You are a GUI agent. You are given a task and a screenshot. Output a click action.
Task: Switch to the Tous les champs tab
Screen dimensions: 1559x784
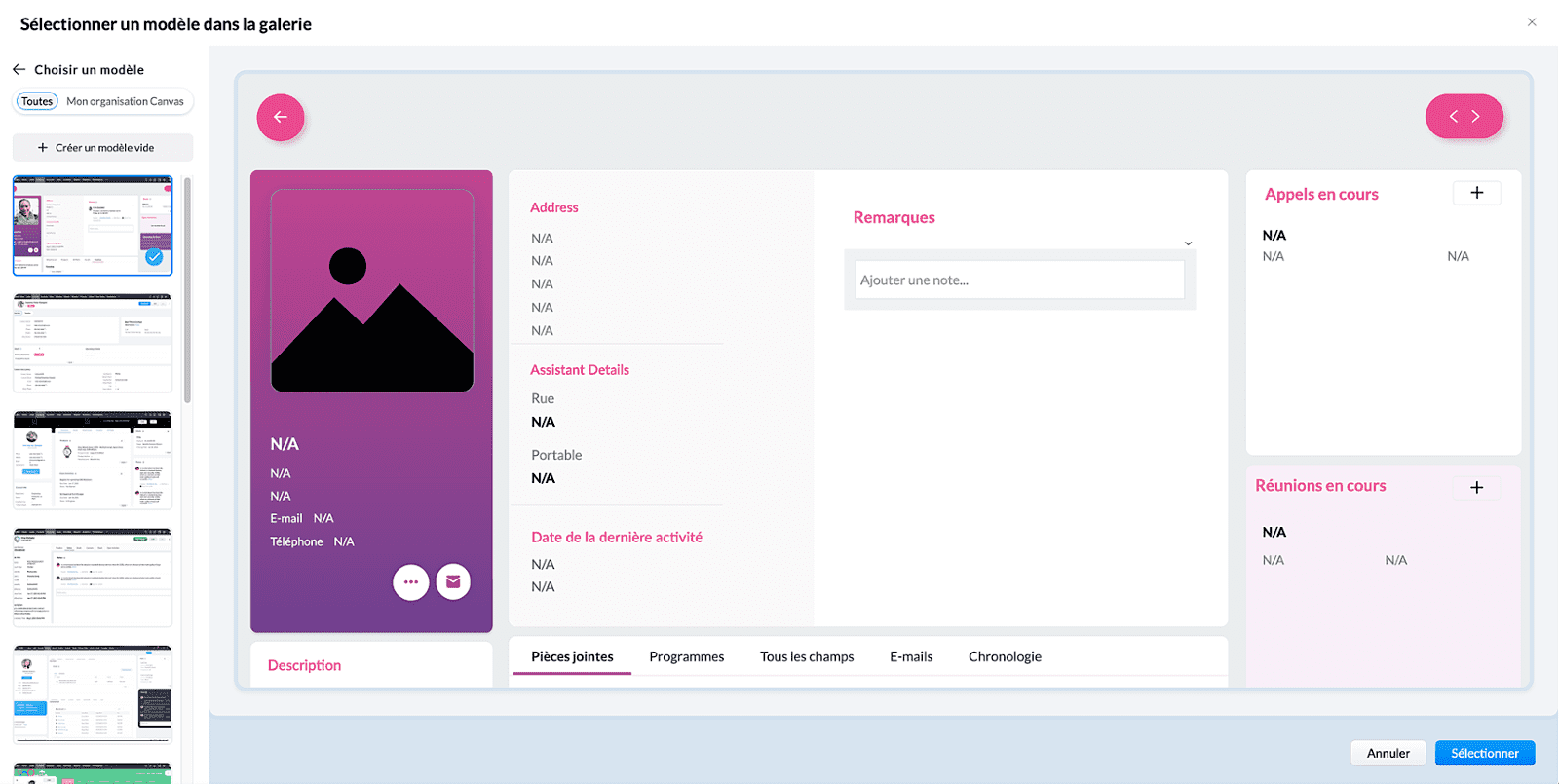807,656
